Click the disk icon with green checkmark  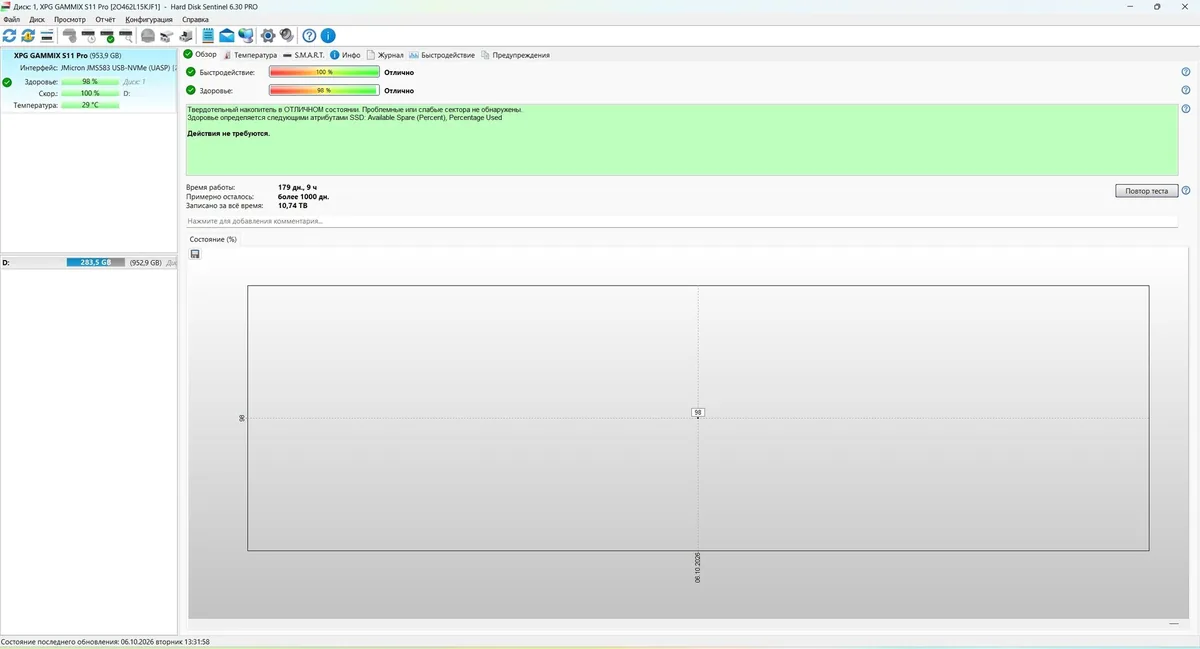pyautogui.click(x=107, y=36)
